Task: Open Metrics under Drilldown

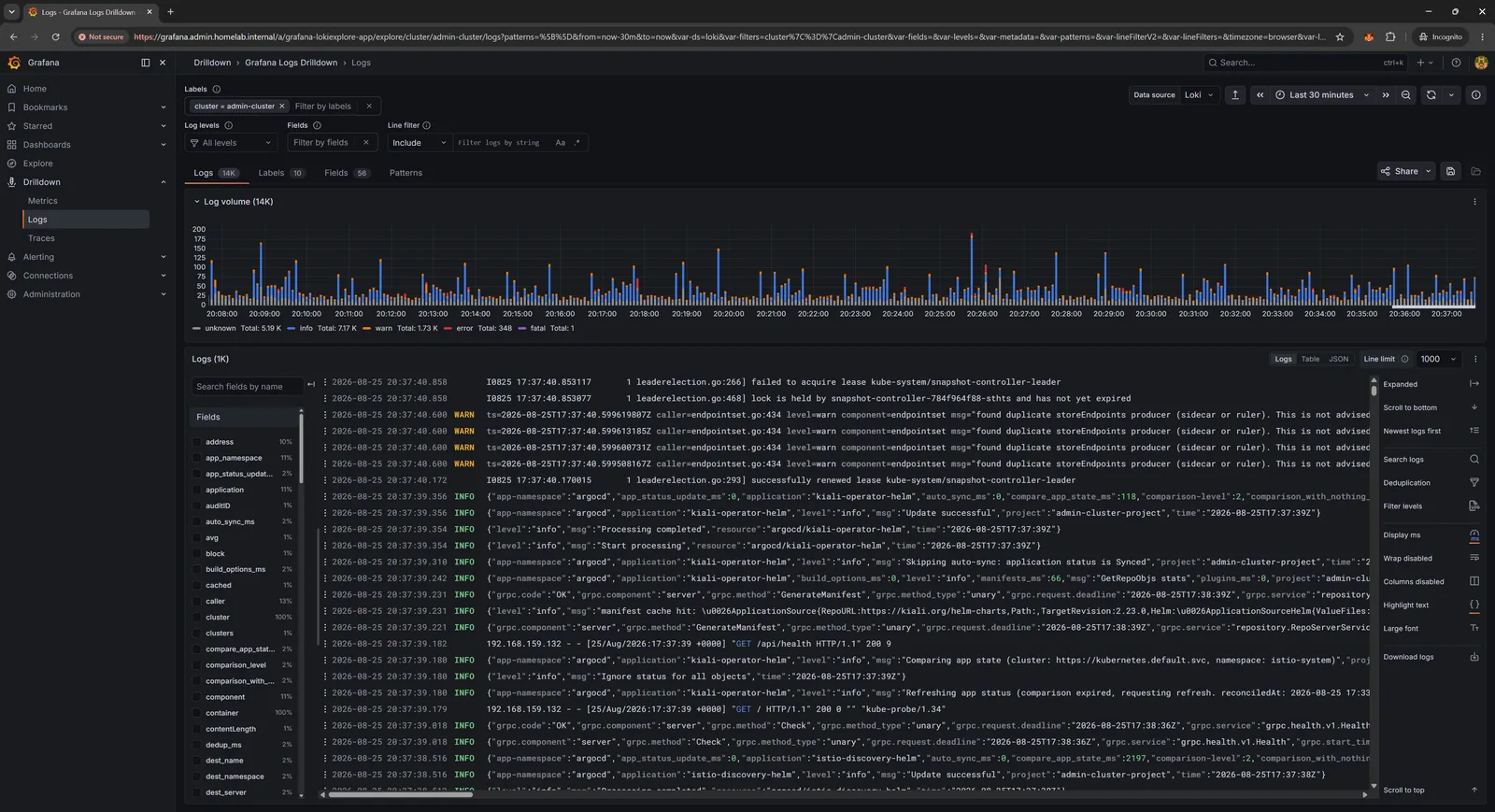Action: click(x=43, y=201)
